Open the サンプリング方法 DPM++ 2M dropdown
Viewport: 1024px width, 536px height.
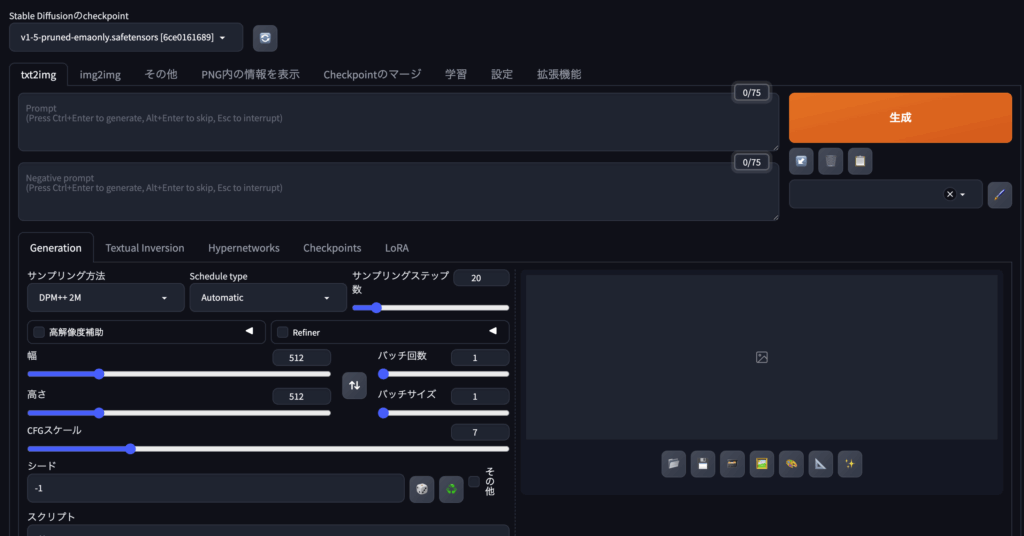click(106, 298)
